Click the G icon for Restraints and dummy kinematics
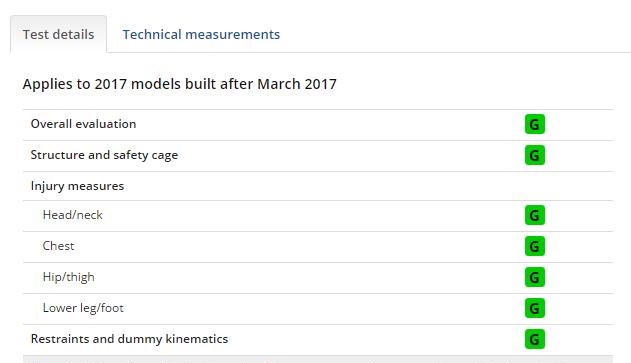The width and height of the screenshot is (631, 363). (x=534, y=339)
